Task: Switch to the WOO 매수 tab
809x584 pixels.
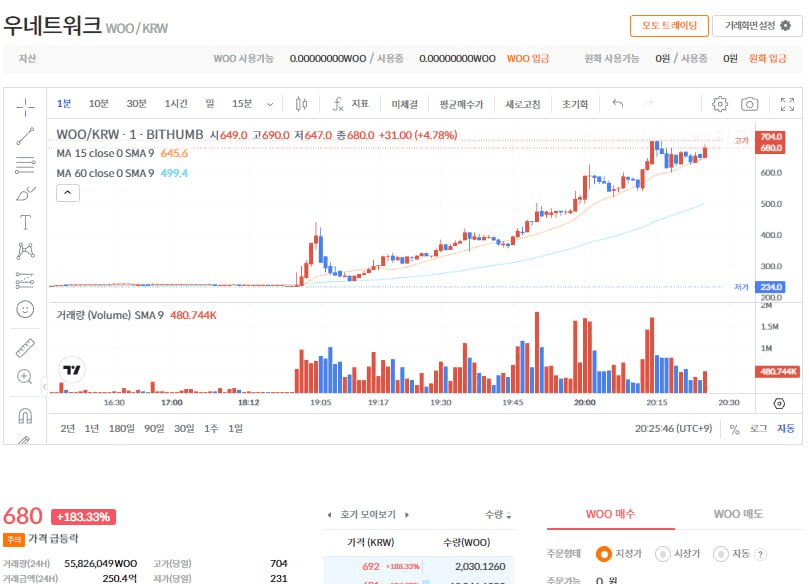Action: coord(610,514)
